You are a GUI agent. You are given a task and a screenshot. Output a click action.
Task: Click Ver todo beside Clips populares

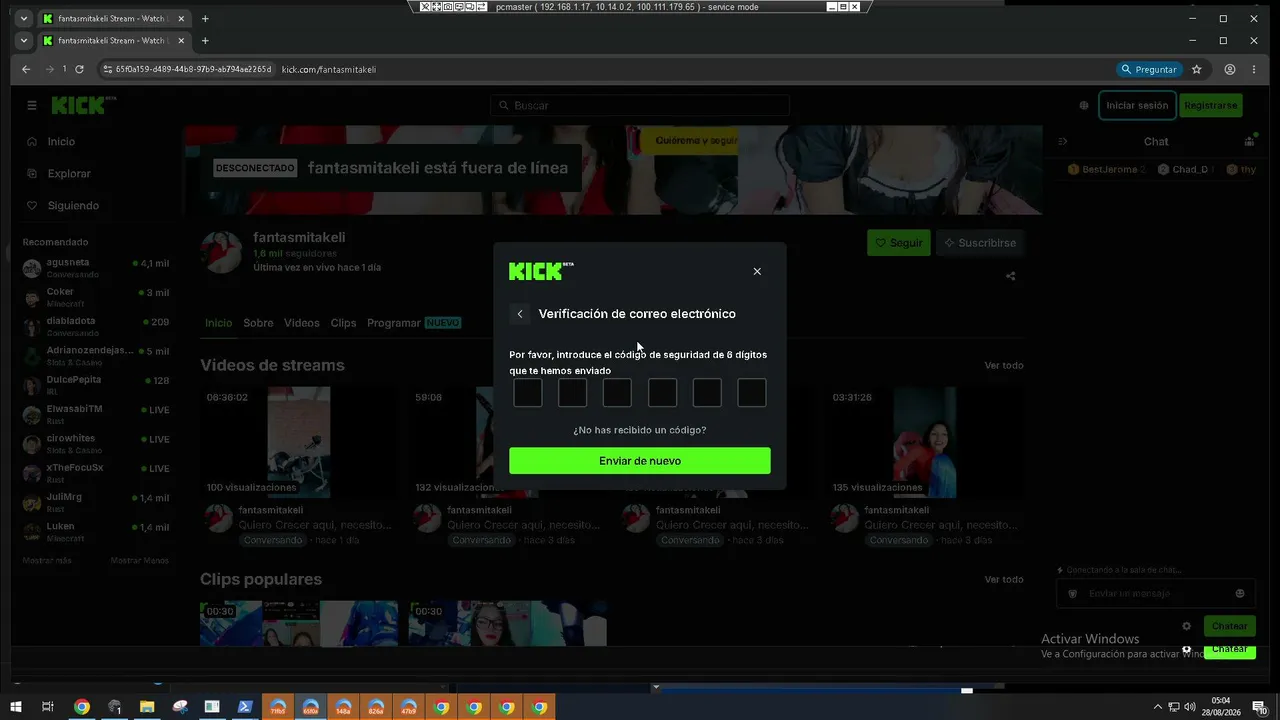(x=1004, y=580)
